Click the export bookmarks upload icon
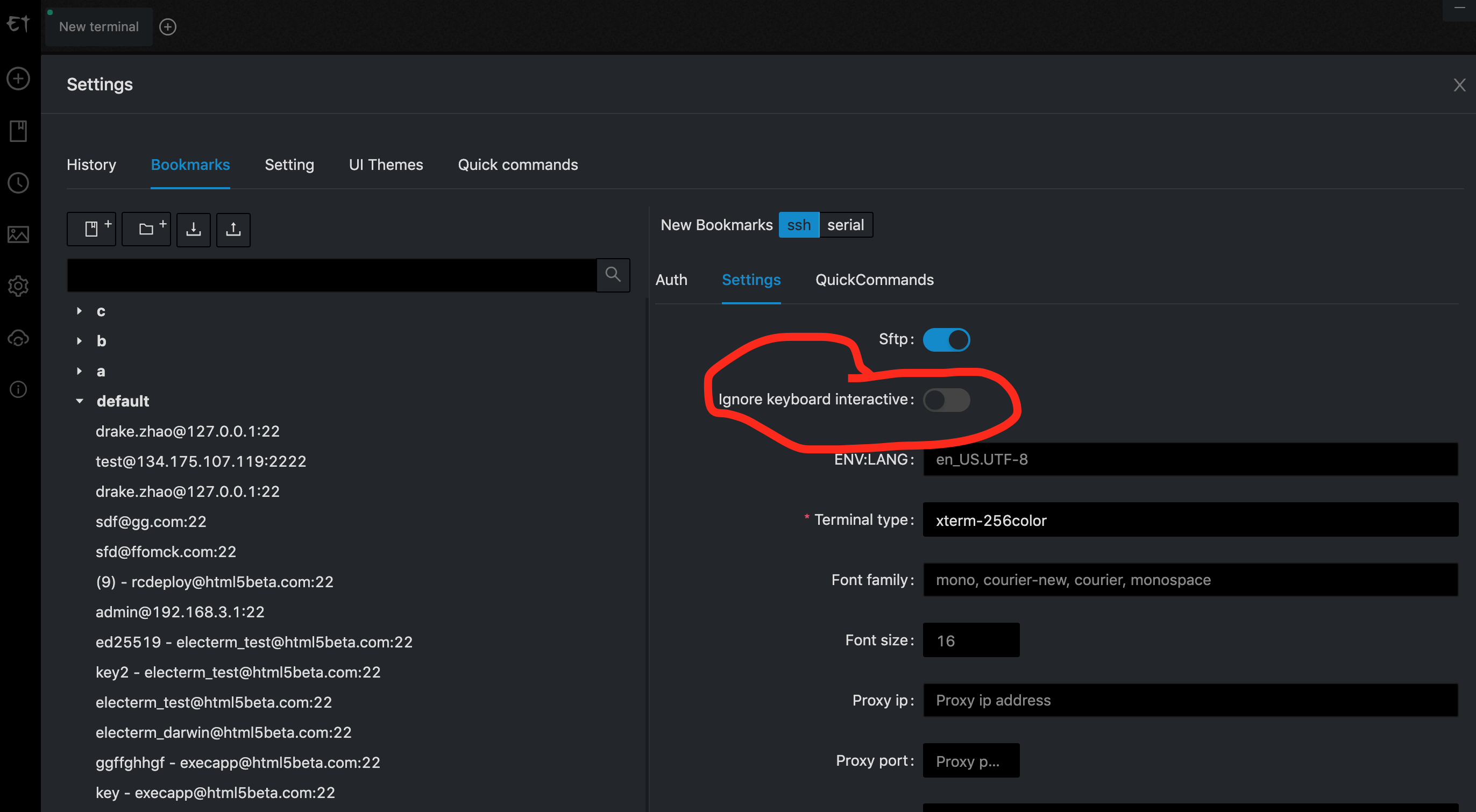This screenshot has height=812, width=1476. point(233,229)
